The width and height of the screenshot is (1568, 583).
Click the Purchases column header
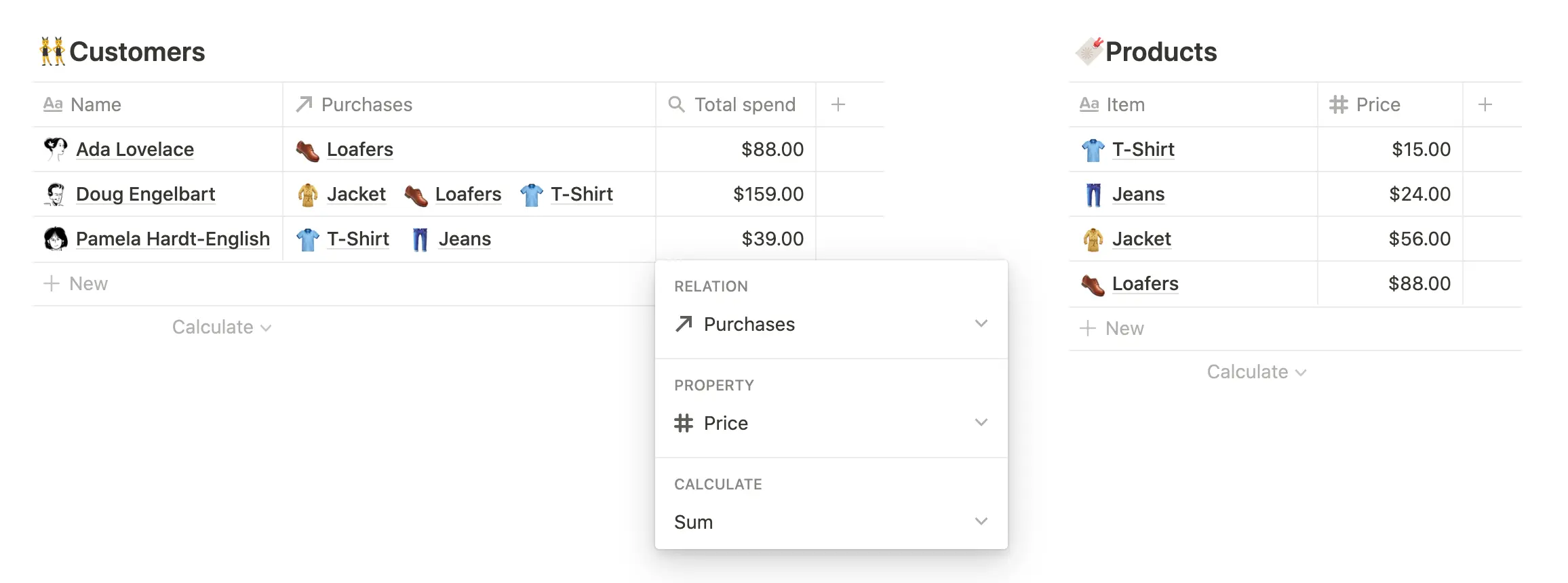tap(366, 104)
